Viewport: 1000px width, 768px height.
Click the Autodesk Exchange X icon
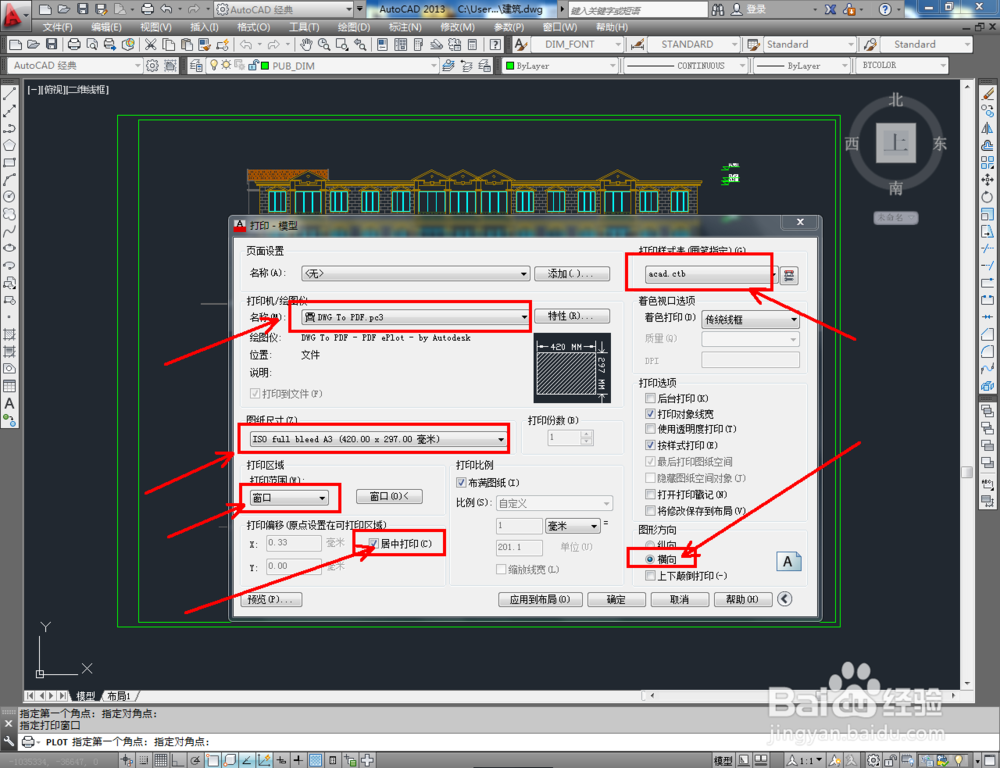click(x=830, y=9)
